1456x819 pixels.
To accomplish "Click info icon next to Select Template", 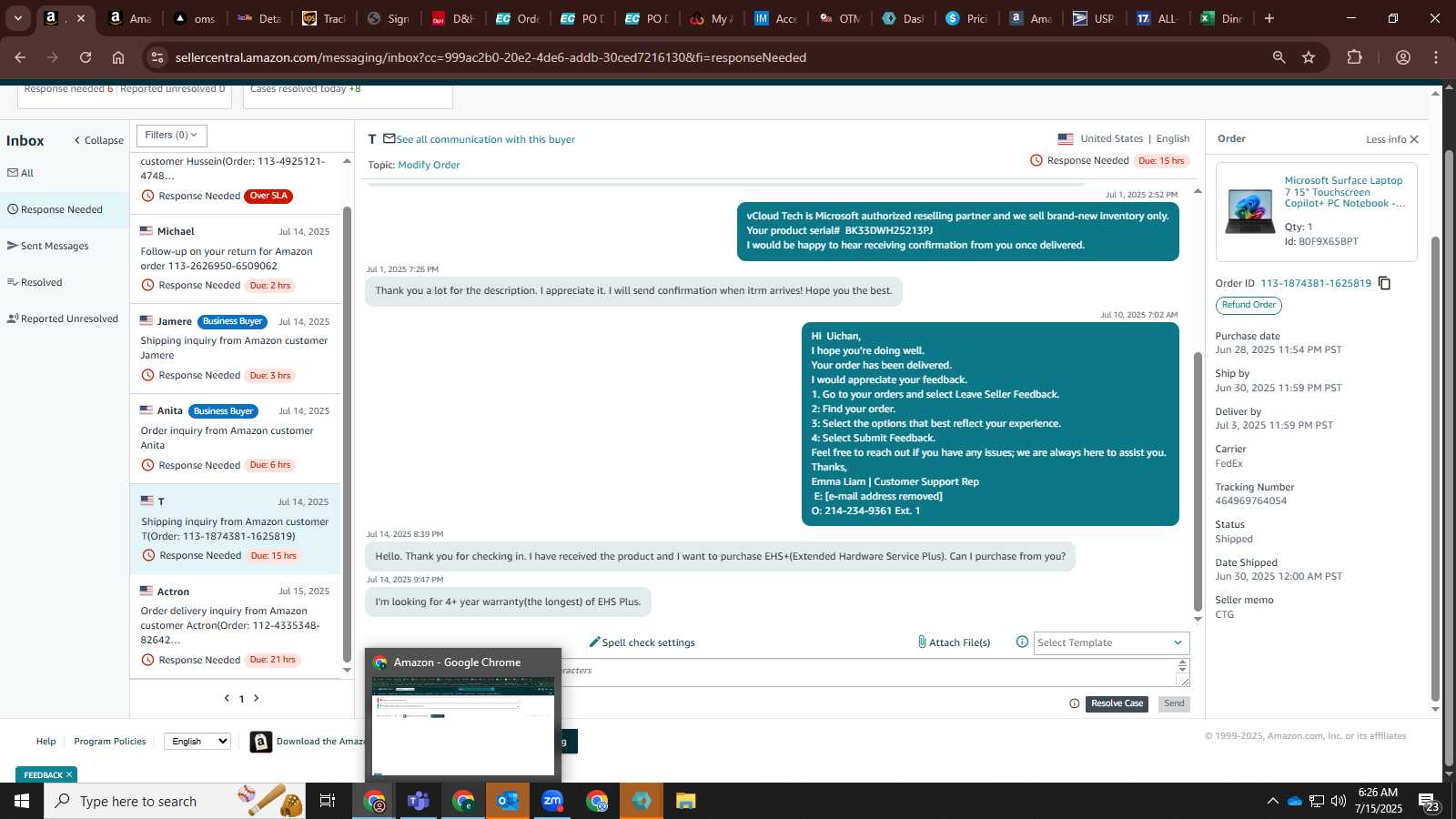I will tap(1022, 642).
